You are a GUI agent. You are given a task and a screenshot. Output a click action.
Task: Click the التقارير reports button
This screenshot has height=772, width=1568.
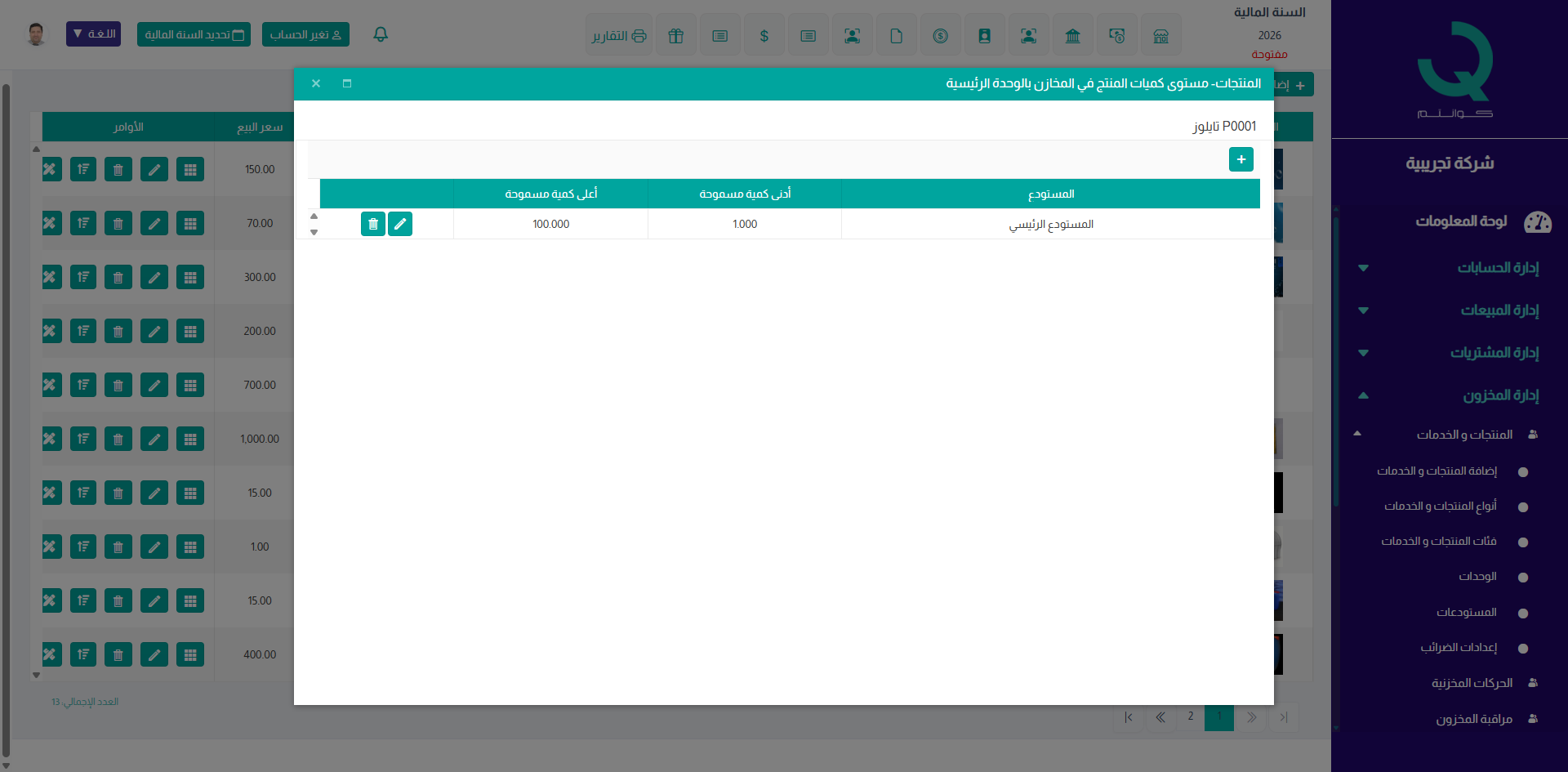619,36
